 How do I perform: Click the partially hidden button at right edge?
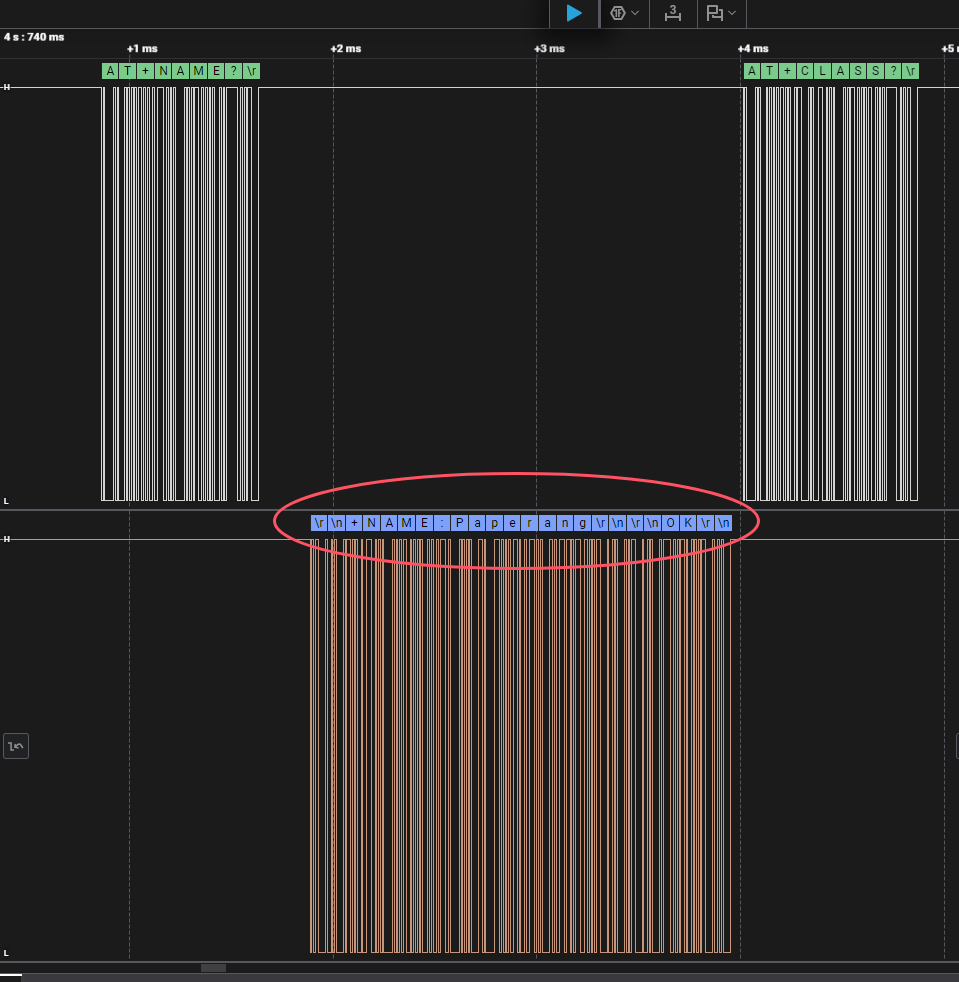[x=954, y=746]
